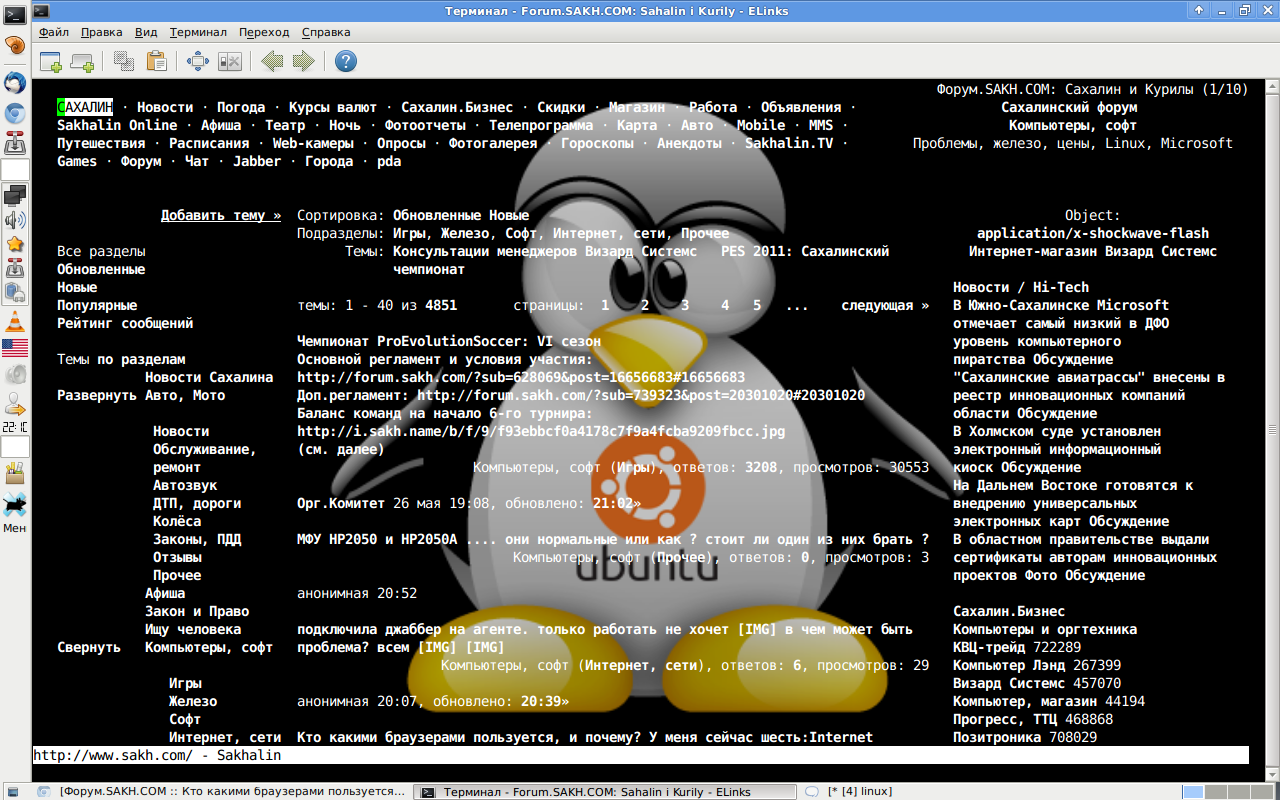Click the yellow star icon in left panel
Viewport: 1280px width, 800px height.
pos(15,244)
